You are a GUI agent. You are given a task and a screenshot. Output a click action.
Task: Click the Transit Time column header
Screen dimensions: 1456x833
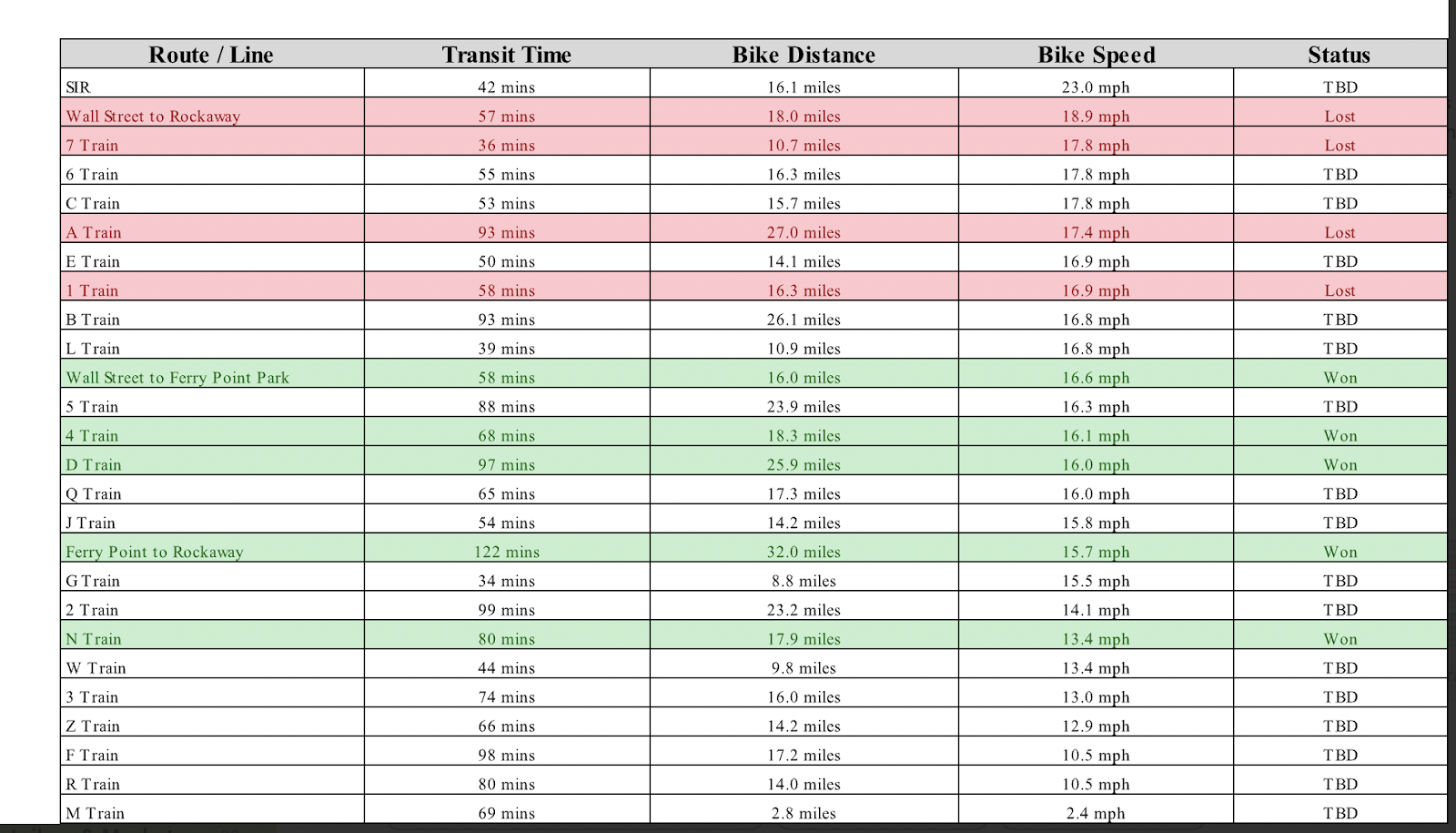tap(507, 55)
